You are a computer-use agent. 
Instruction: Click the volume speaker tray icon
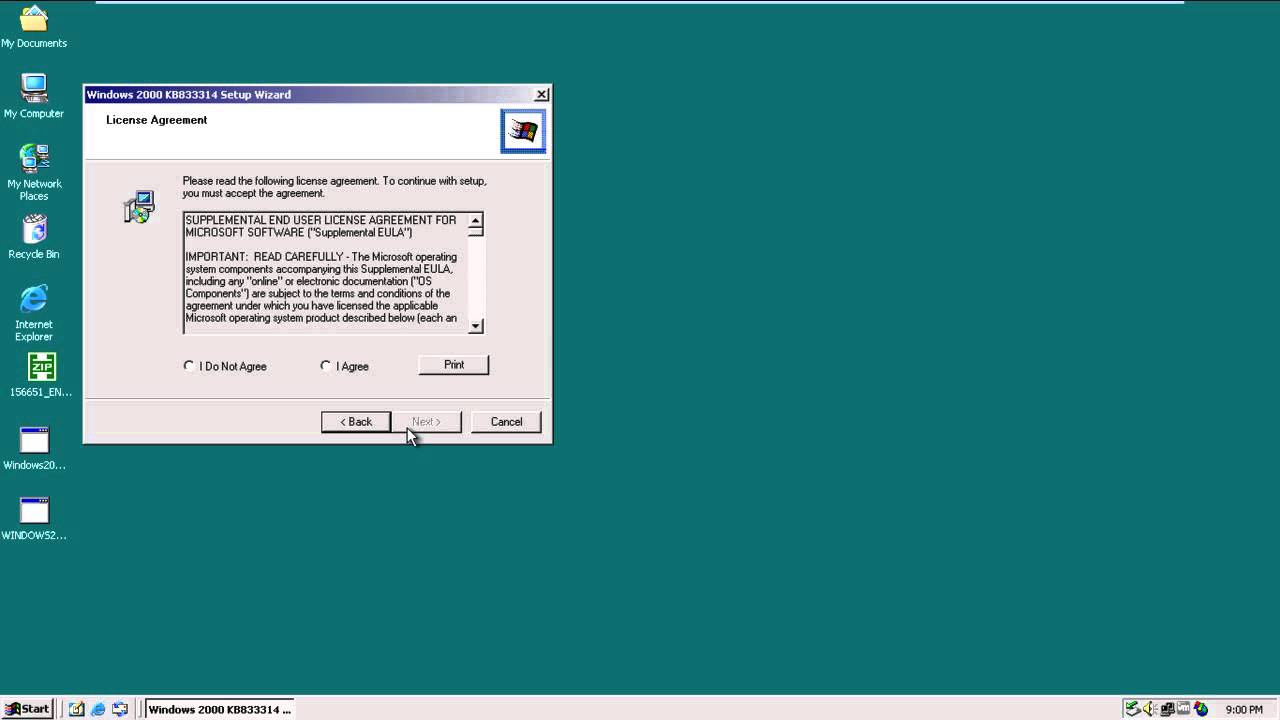coord(1149,709)
